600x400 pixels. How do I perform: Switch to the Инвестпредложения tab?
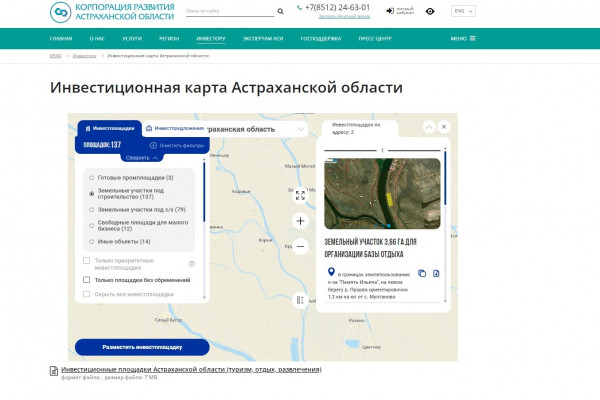[x=175, y=129]
